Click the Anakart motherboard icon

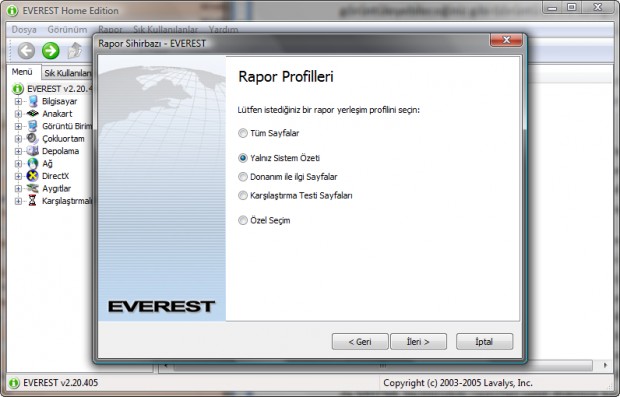[x=33, y=113]
